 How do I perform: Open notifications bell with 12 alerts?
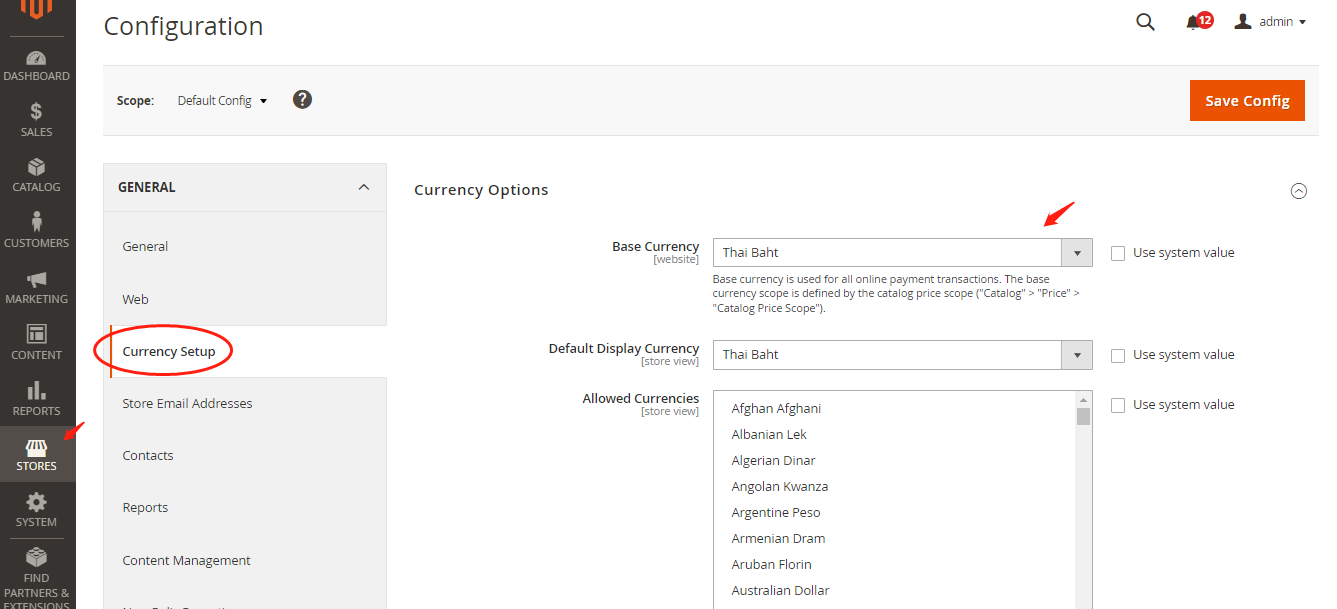pyautogui.click(x=1198, y=21)
